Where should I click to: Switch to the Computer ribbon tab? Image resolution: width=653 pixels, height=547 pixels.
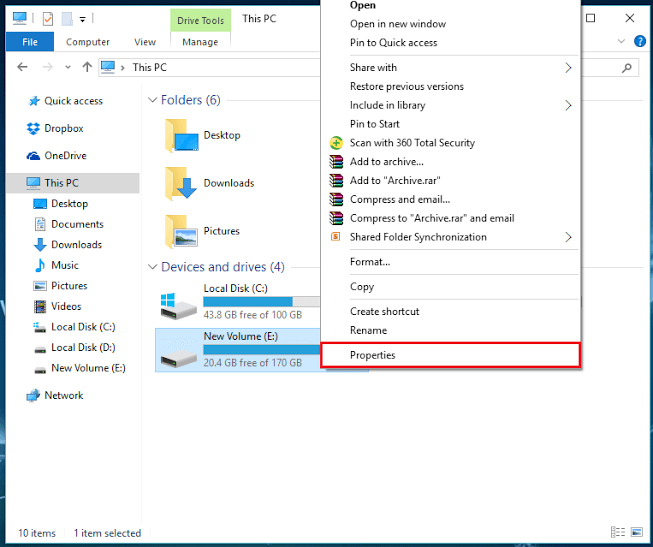pyautogui.click(x=88, y=42)
